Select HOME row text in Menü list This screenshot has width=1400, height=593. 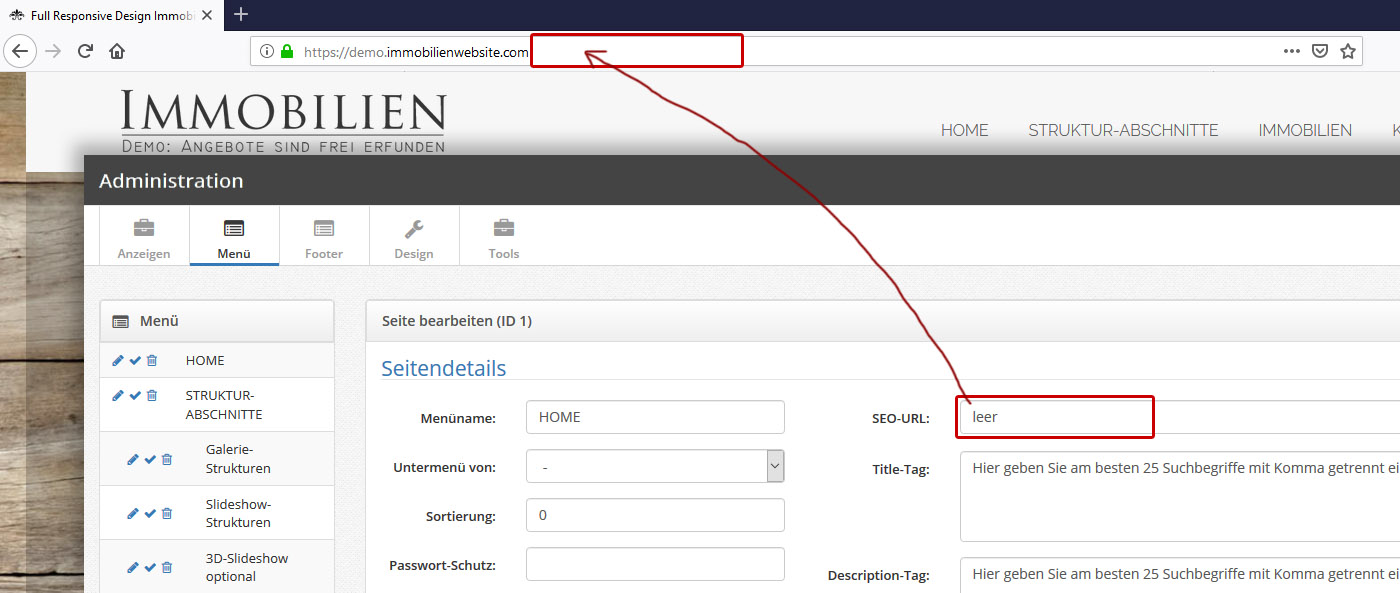(205, 360)
